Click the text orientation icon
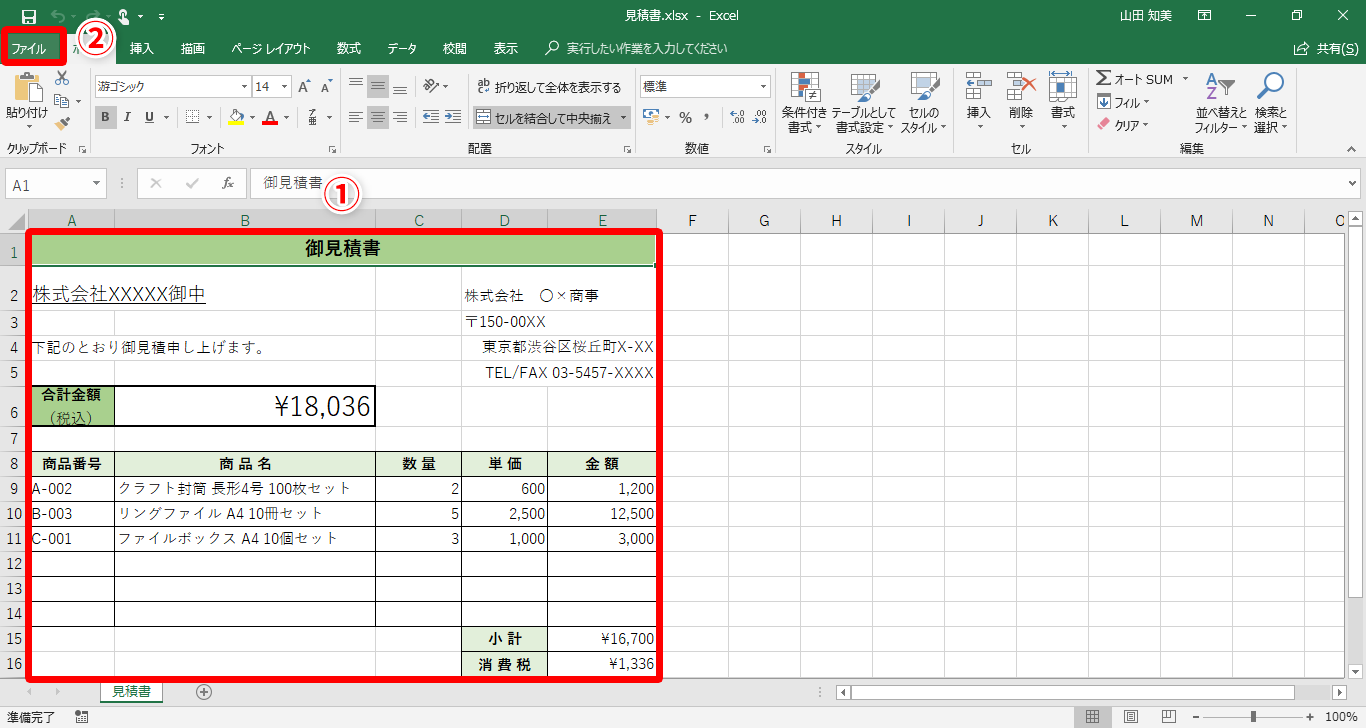This screenshot has height=728, width=1366. coord(431,86)
